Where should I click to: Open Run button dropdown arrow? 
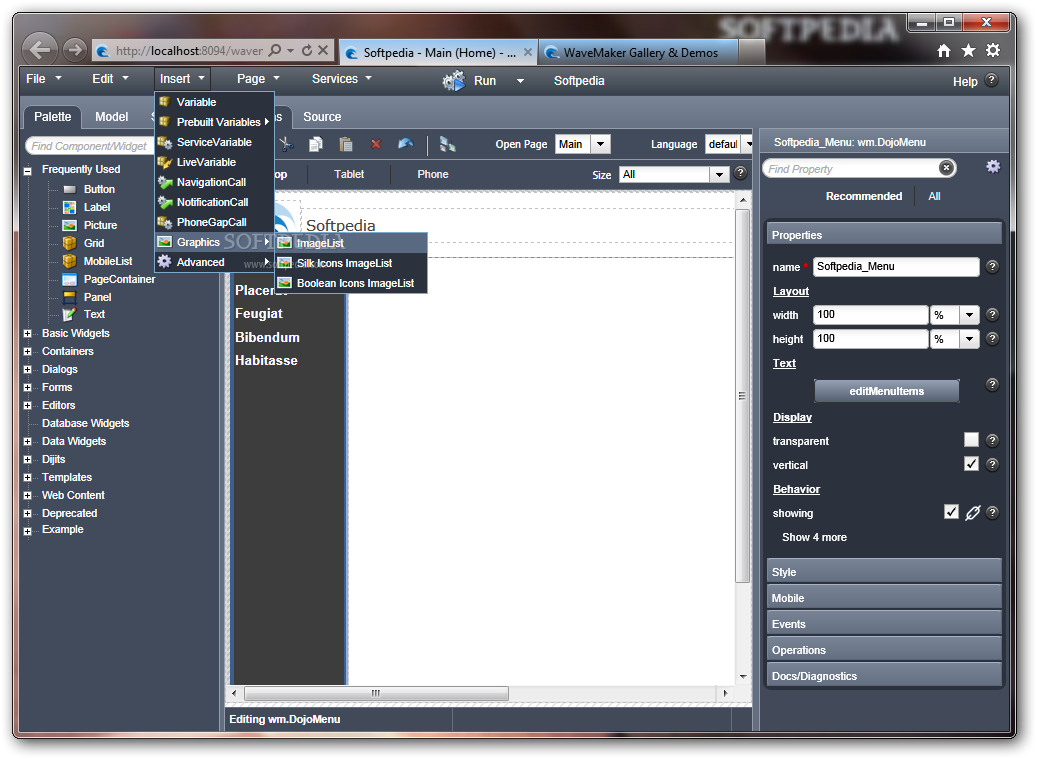point(520,81)
